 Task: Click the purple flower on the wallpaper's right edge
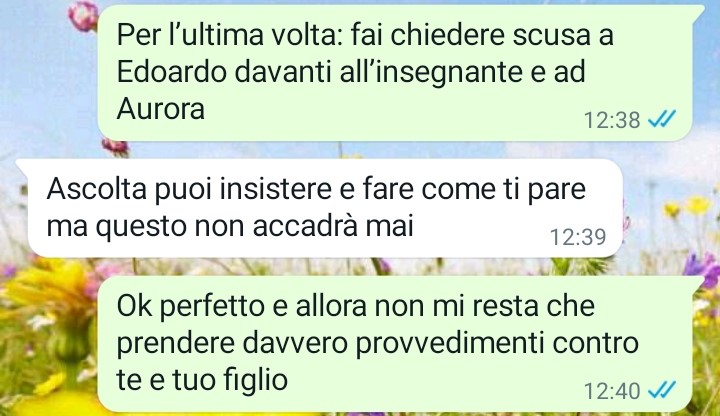(x=703, y=270)
